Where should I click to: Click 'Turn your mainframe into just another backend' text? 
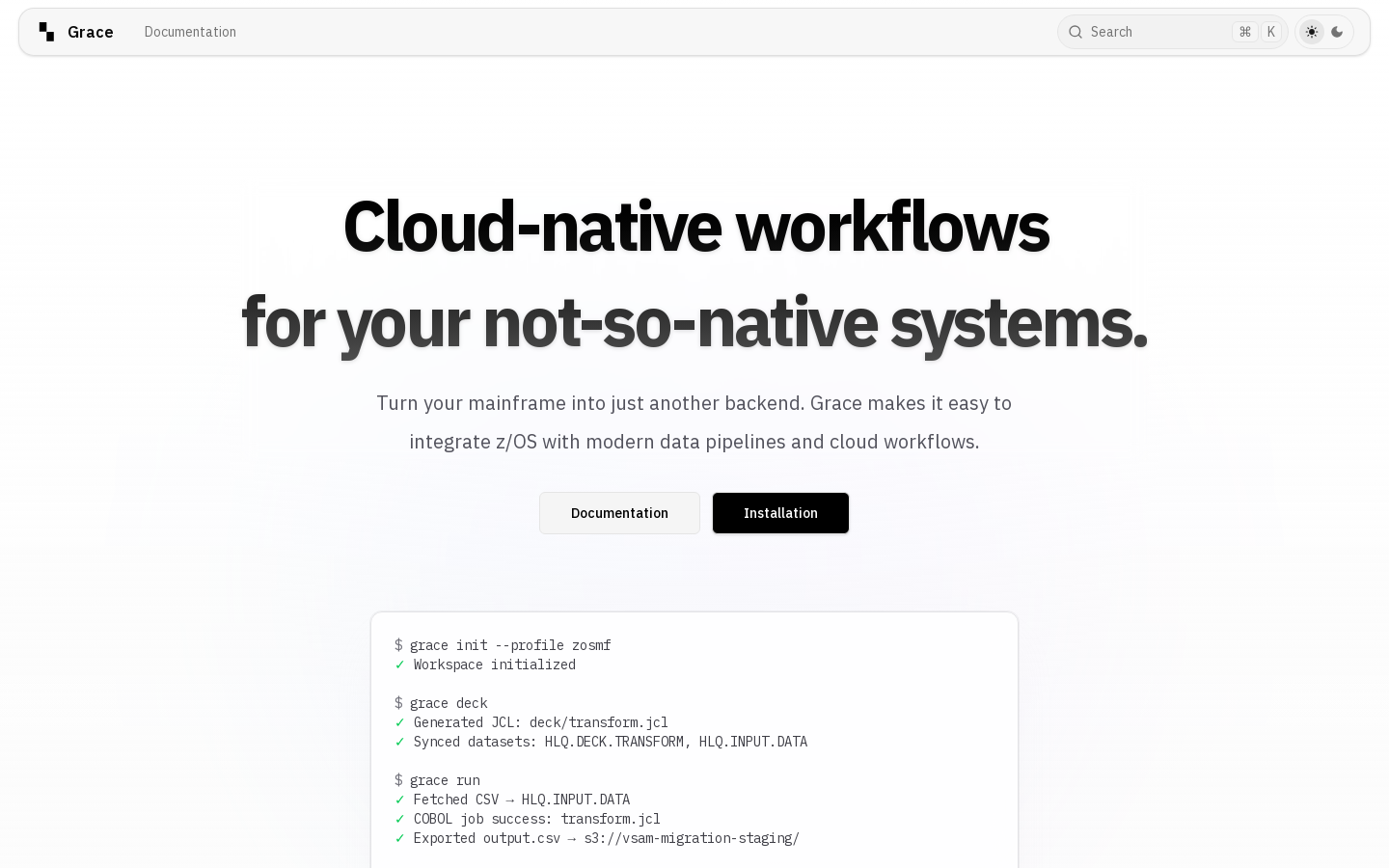pyautogui.click(x=590, y=403)
